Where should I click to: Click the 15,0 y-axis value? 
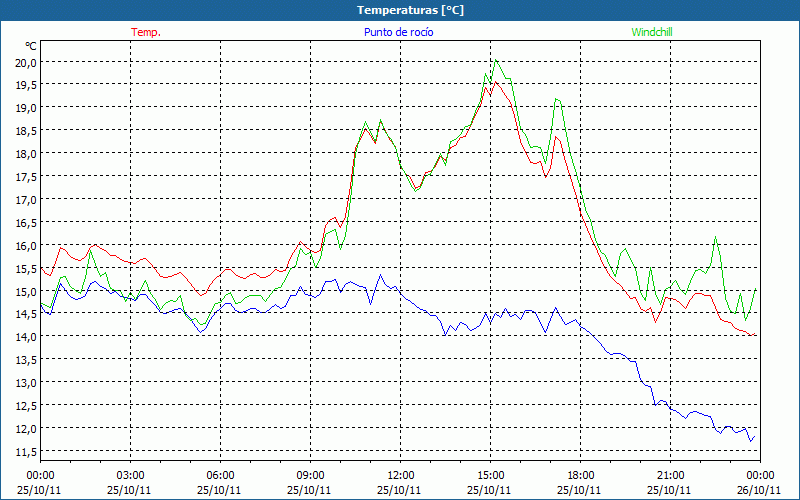click(27, 291)
